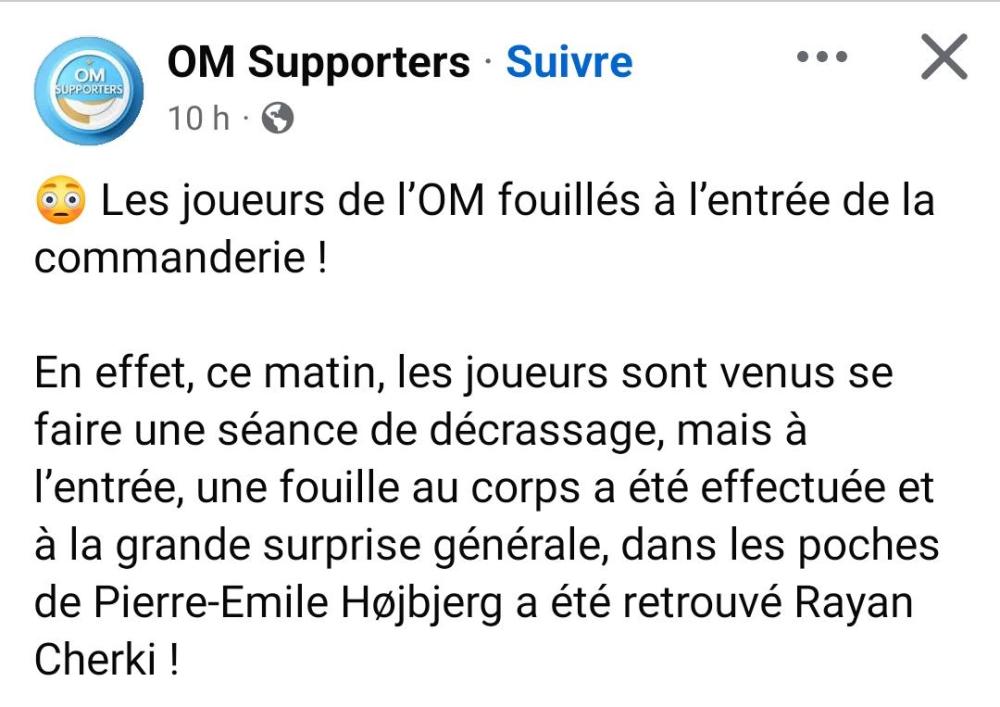
Task: Click the globe public-visibility icon
Action: [x=278, y=118]
